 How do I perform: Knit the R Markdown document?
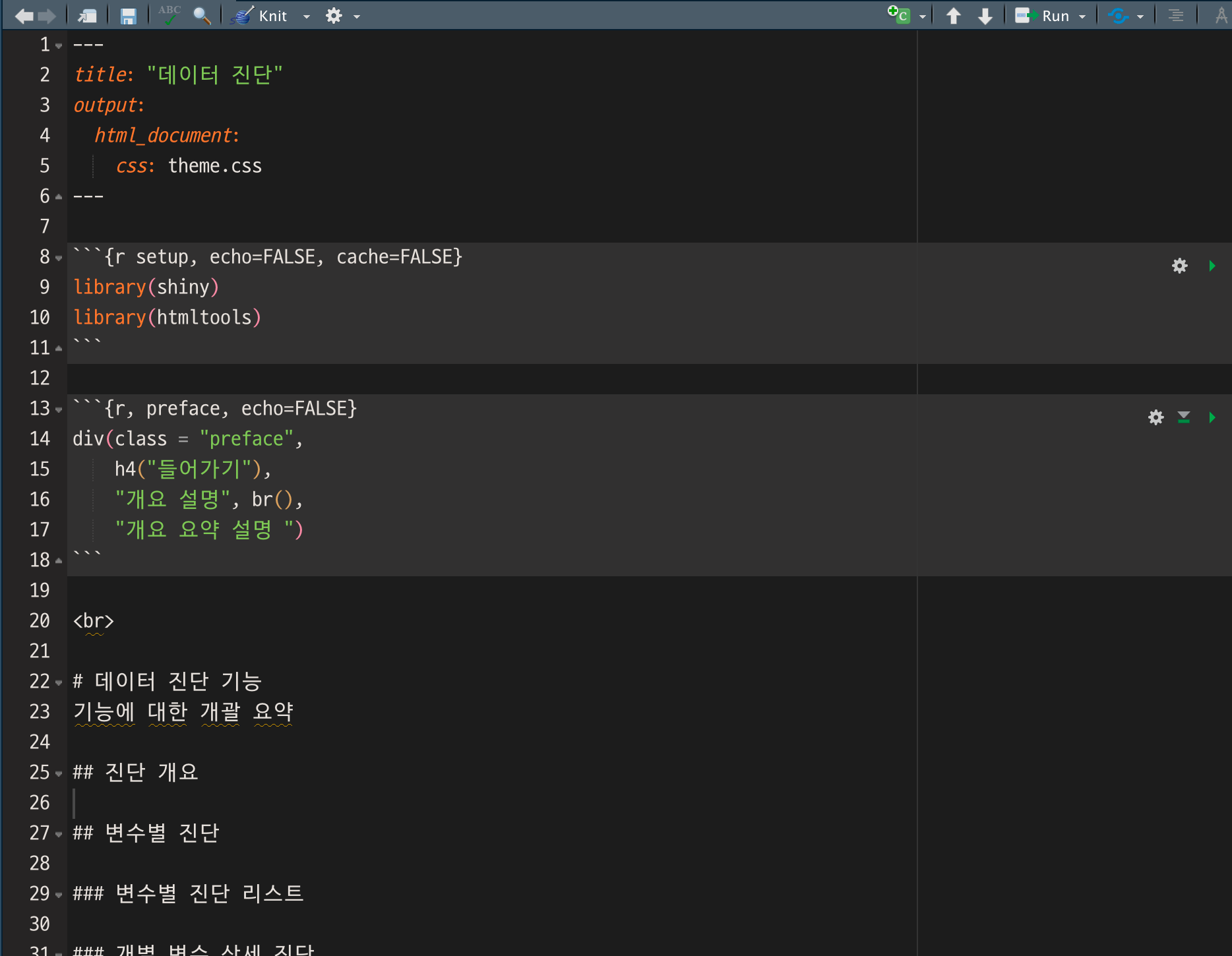click(261, 16)
